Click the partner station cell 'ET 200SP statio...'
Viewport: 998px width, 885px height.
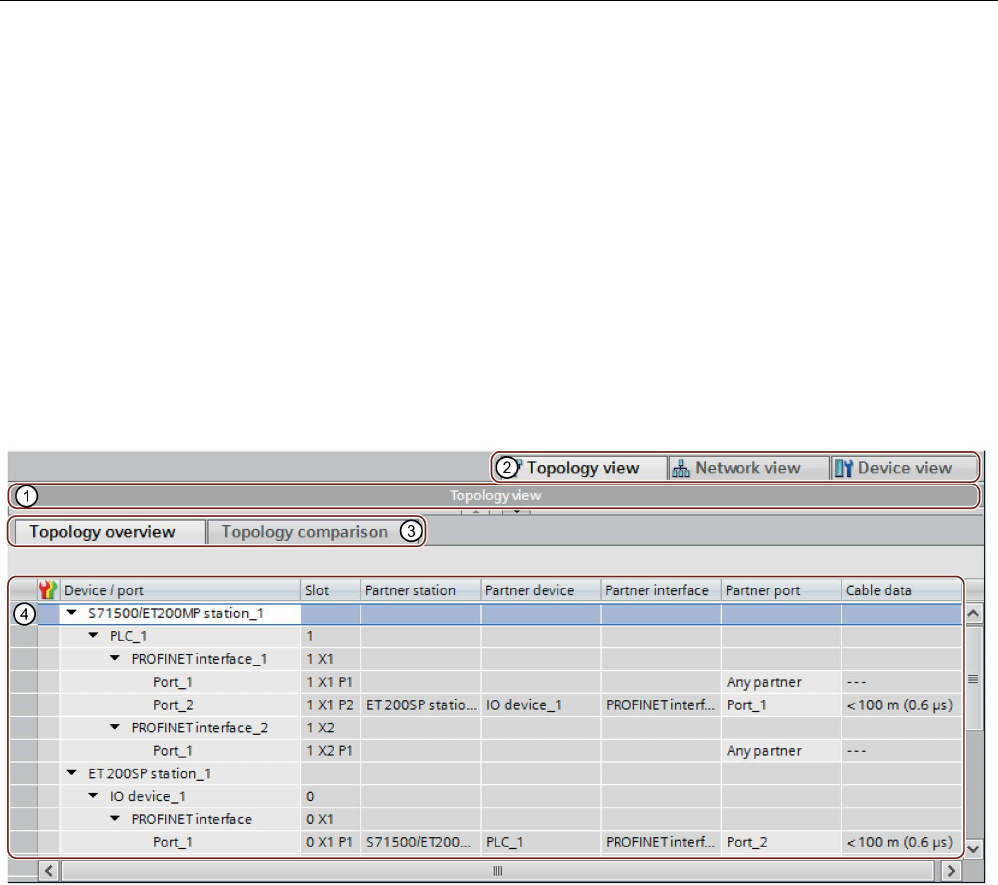421,705
